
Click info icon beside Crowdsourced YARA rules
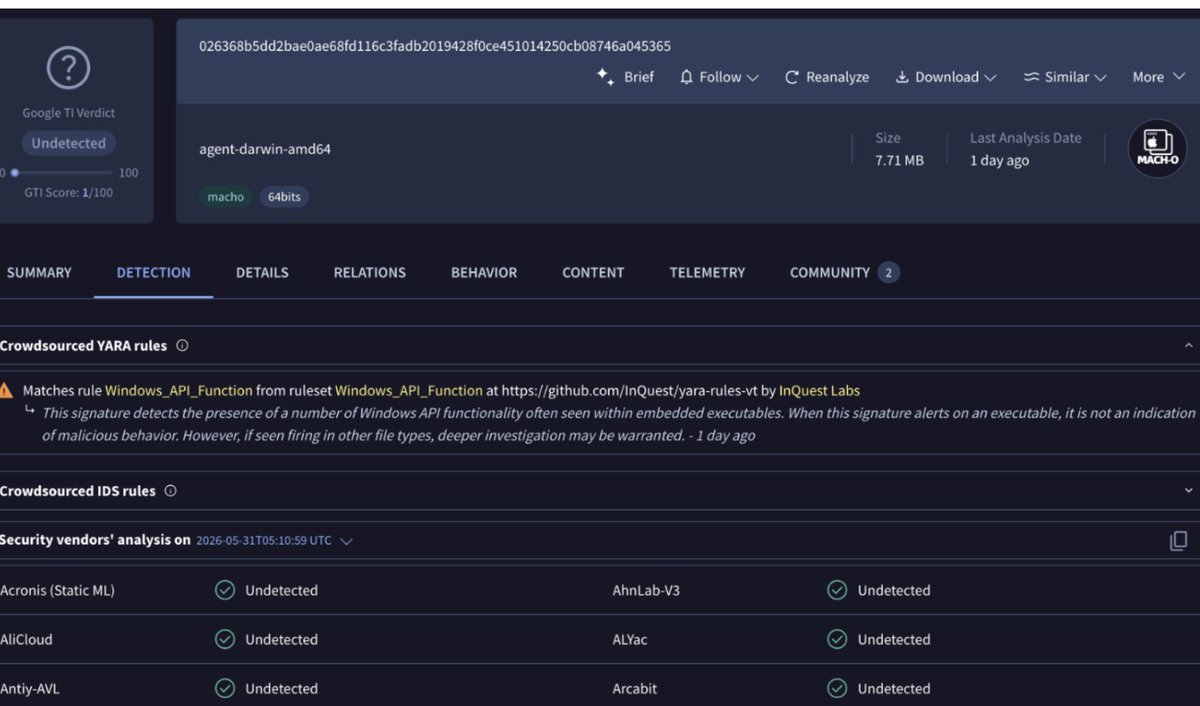click(x=182, y=346)
